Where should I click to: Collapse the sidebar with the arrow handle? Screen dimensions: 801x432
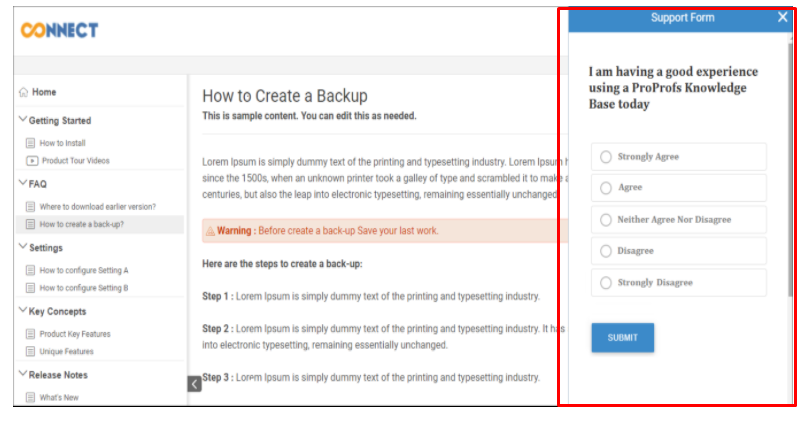coord(195,384)
